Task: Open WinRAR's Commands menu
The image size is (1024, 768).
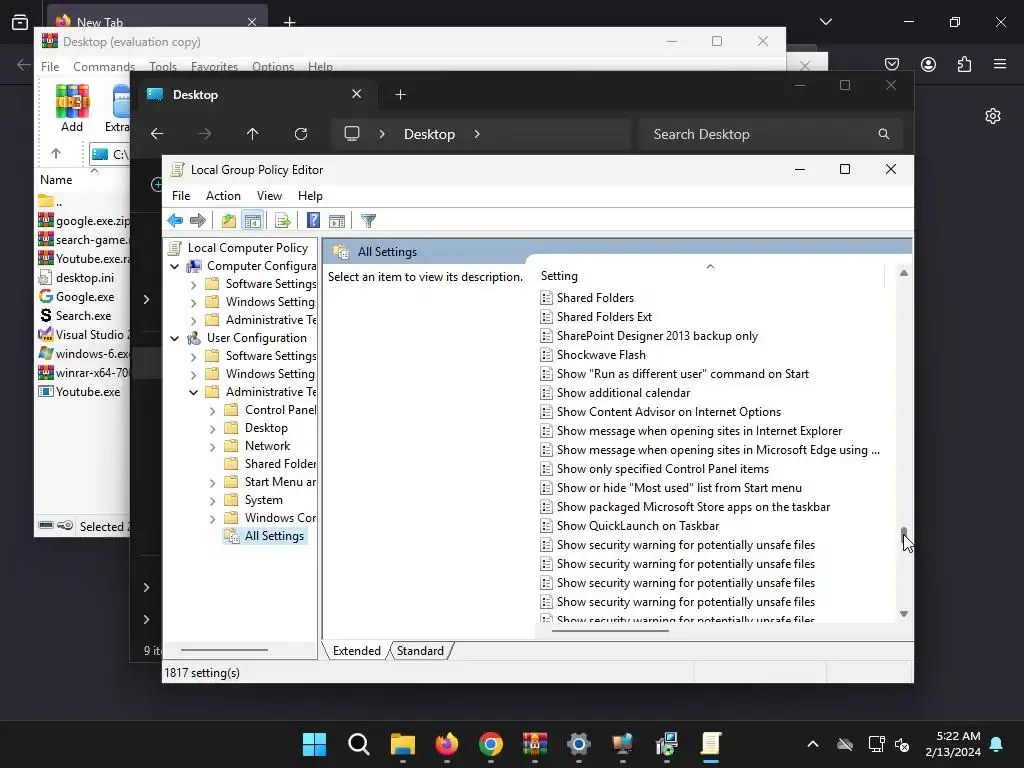Action: point(104,67)
